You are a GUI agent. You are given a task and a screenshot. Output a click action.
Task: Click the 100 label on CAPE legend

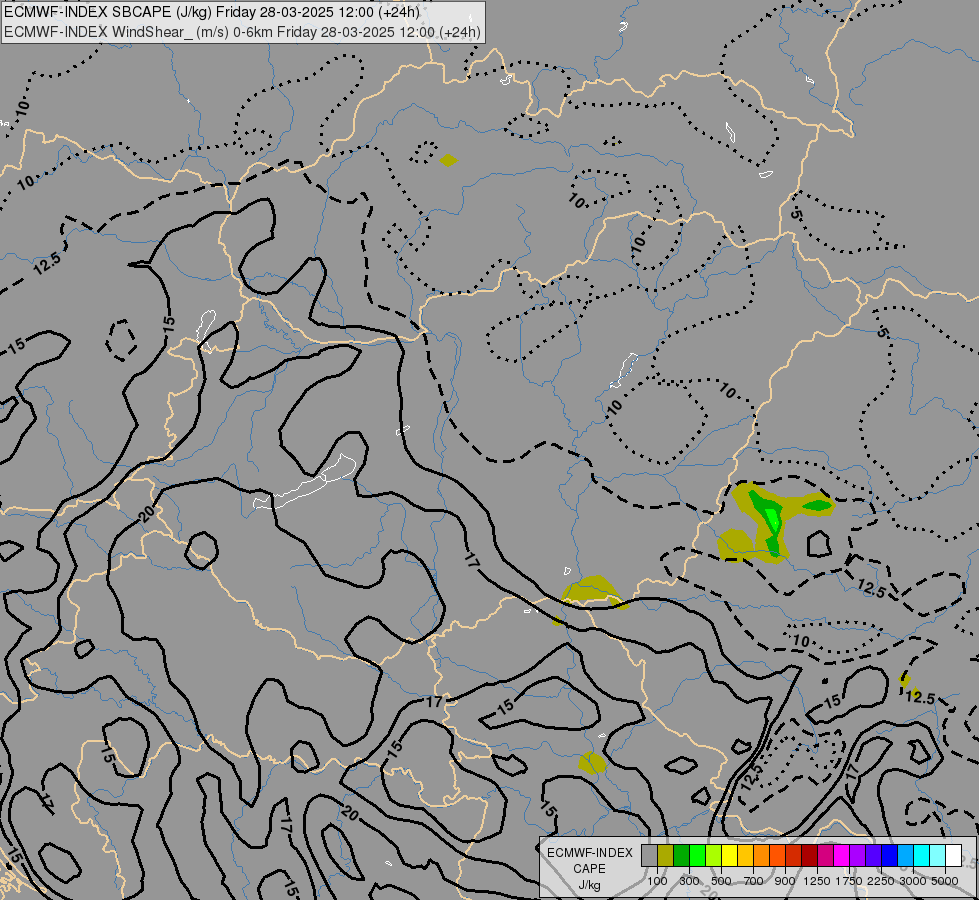[x=657, y=881]
